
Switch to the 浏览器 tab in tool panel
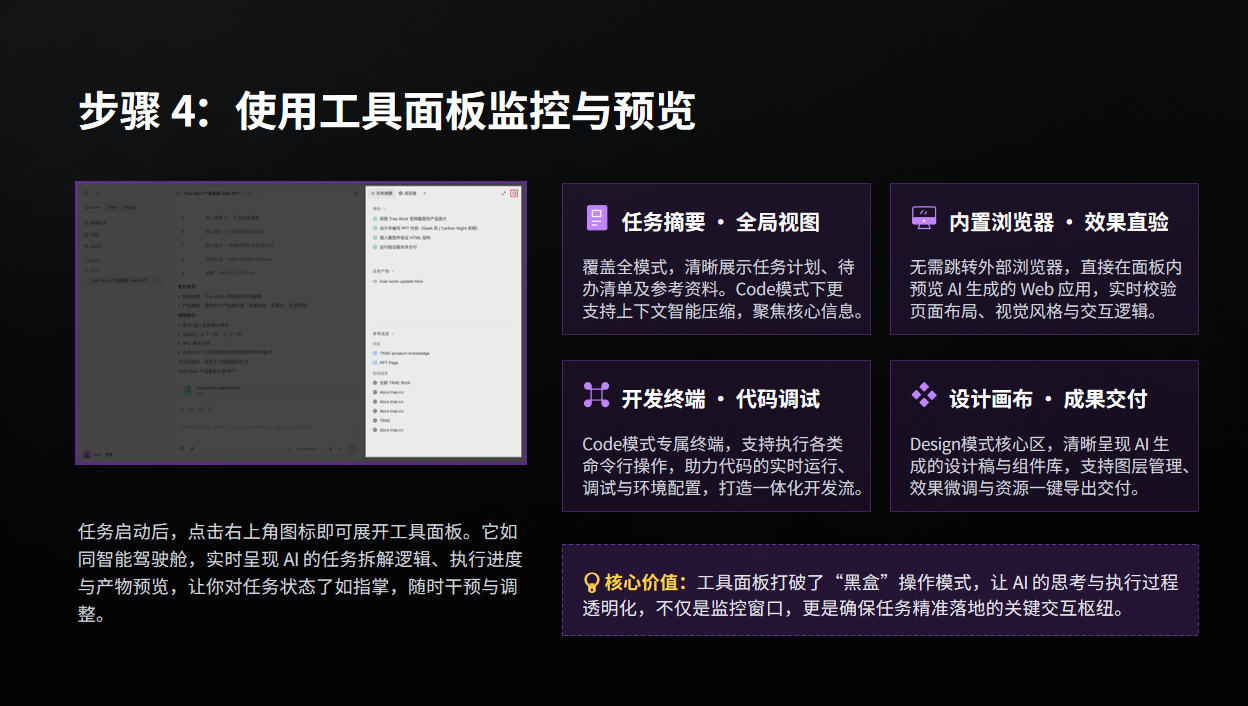click(407, 193)
